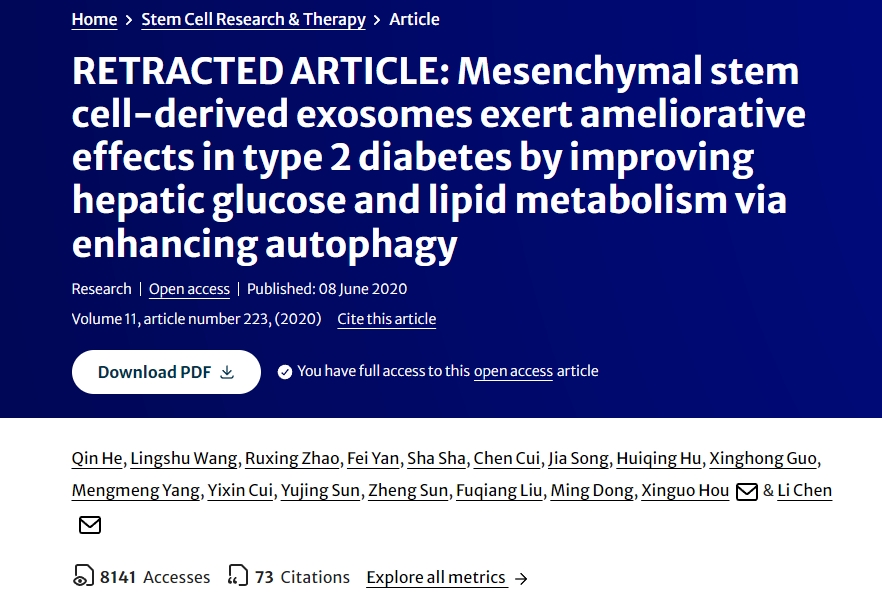The width and height of the screenshot is (882, 615).
Task: Explore all metrics for this article
Action: point(436,577)
